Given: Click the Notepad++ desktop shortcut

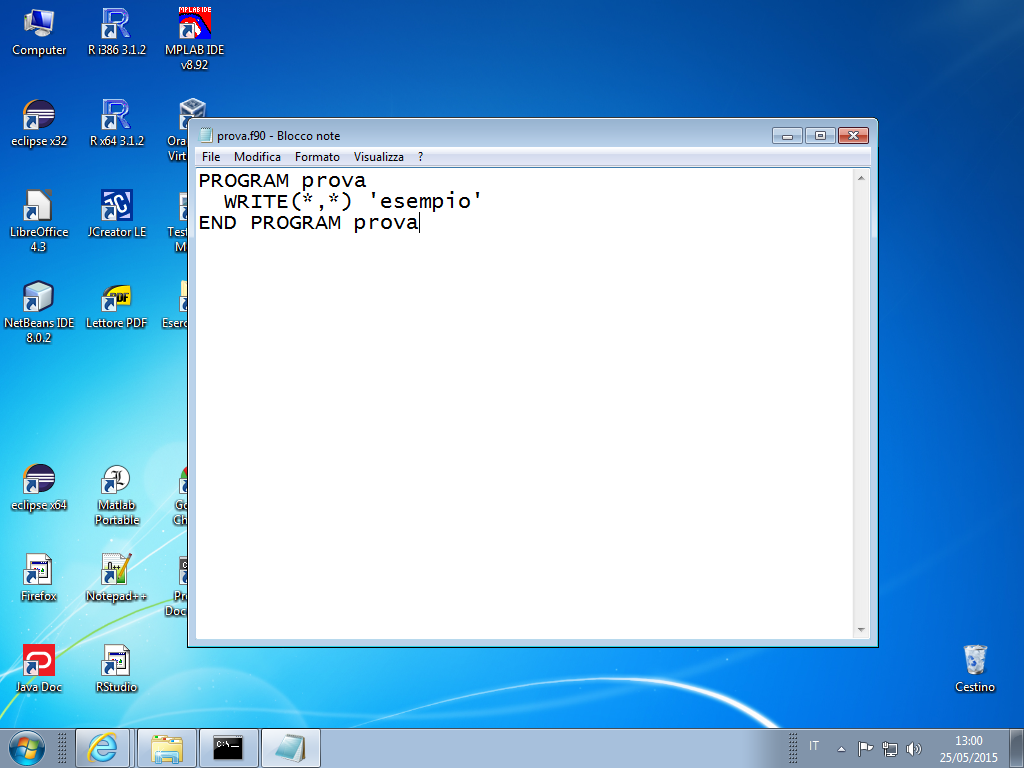Looking at the screenshot, I should pos(117,574).
